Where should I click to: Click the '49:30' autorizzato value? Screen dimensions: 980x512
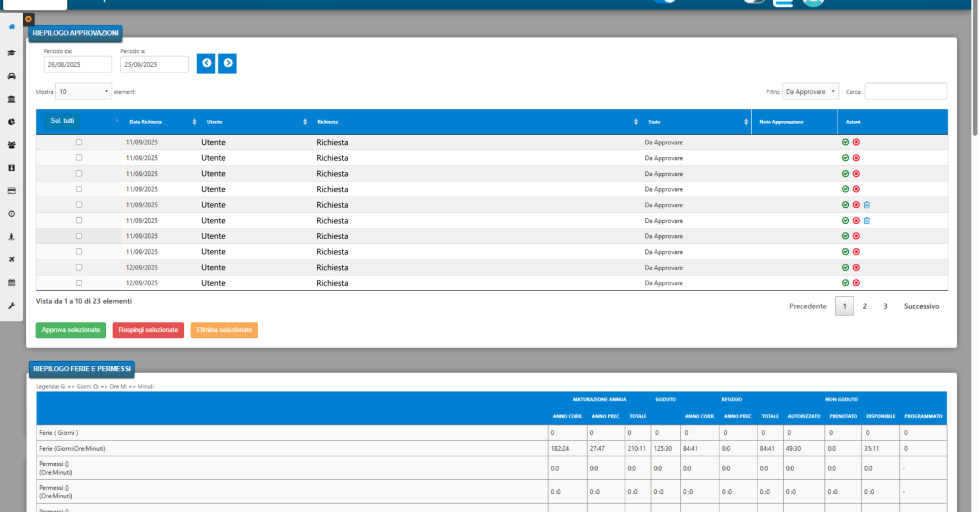[794, 449]
